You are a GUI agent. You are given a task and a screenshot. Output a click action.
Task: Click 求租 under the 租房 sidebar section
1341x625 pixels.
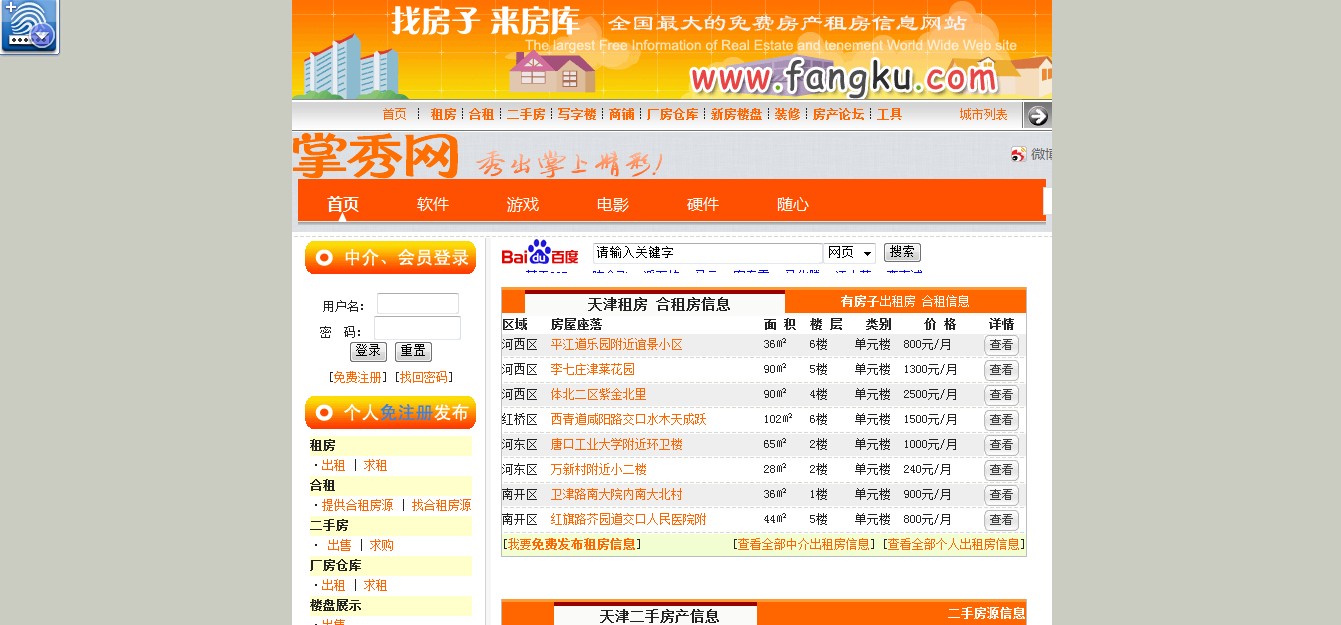pos(375,465)
